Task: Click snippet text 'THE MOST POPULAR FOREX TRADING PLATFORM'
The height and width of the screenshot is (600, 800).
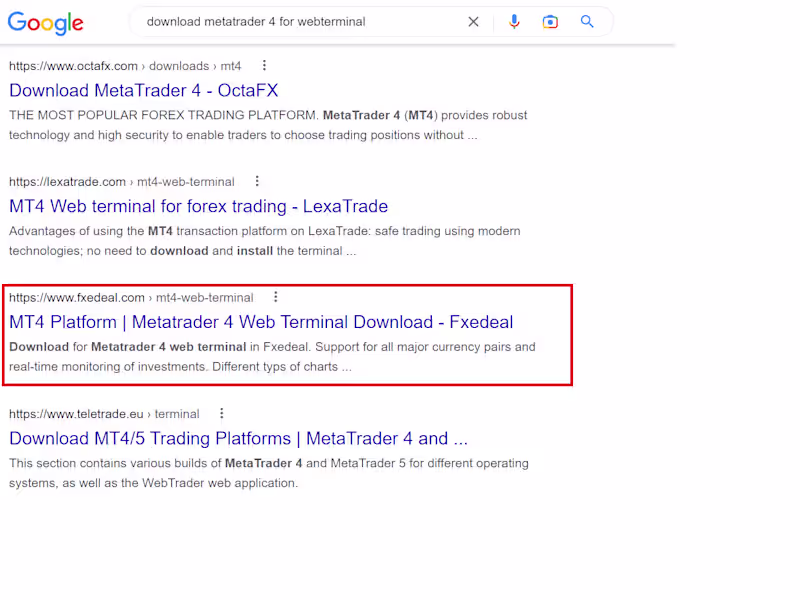Action: pos(164,115)
